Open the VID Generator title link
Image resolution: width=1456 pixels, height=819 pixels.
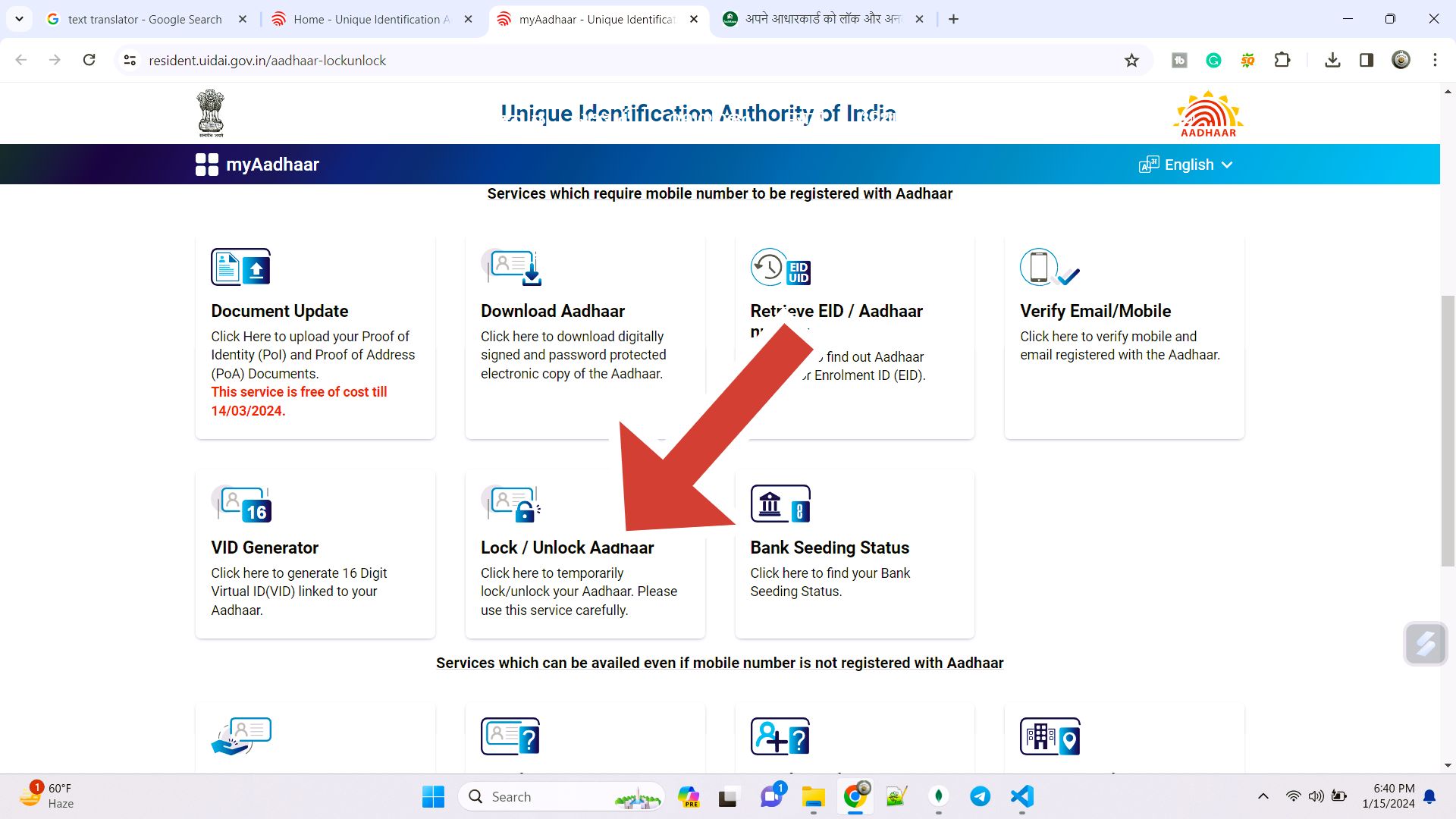click(265, 548)
